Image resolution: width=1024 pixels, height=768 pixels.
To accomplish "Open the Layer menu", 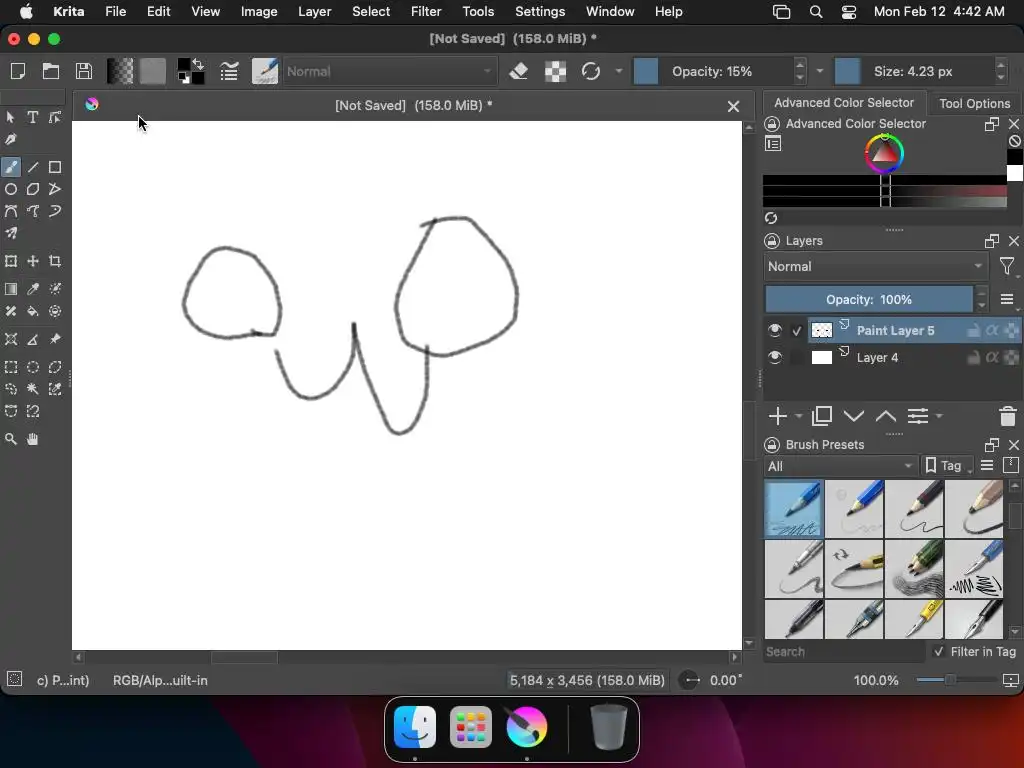I will point(314,12).
